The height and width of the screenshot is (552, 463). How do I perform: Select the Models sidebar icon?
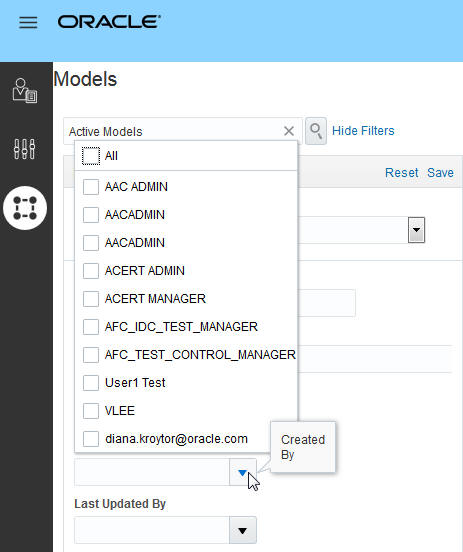(x=25, y=208)
